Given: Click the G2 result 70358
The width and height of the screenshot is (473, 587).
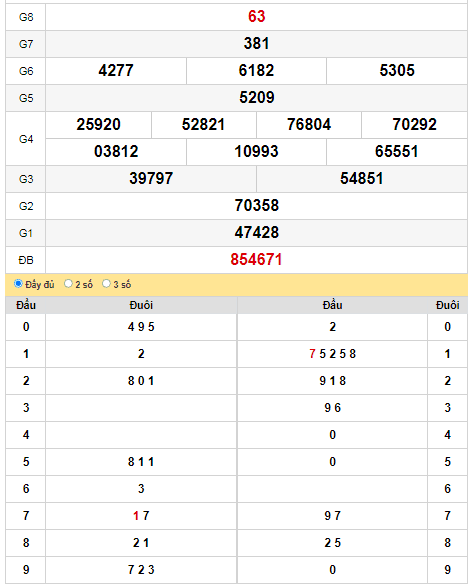Looking at the screenshot, I should (257, 206).
